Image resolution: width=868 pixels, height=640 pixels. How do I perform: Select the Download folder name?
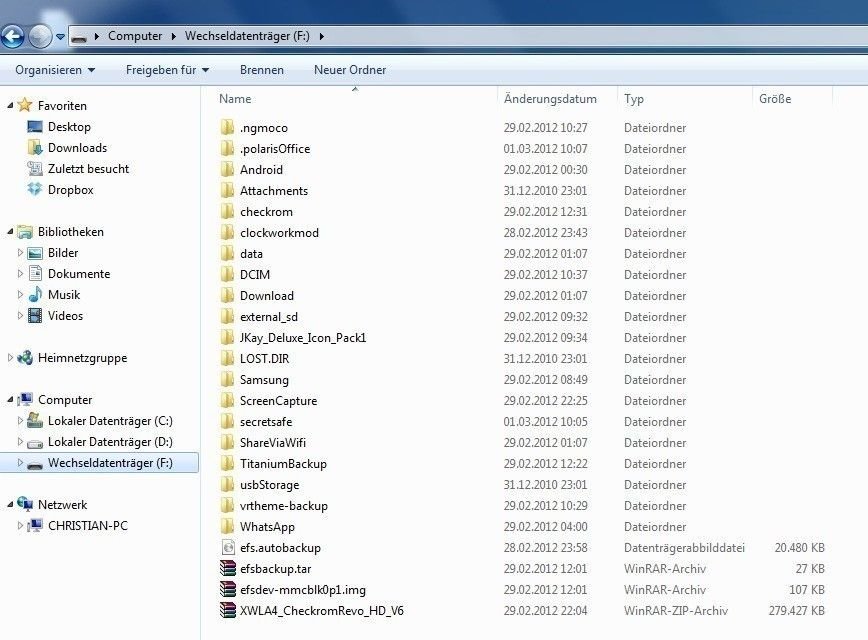coord(267,296)
